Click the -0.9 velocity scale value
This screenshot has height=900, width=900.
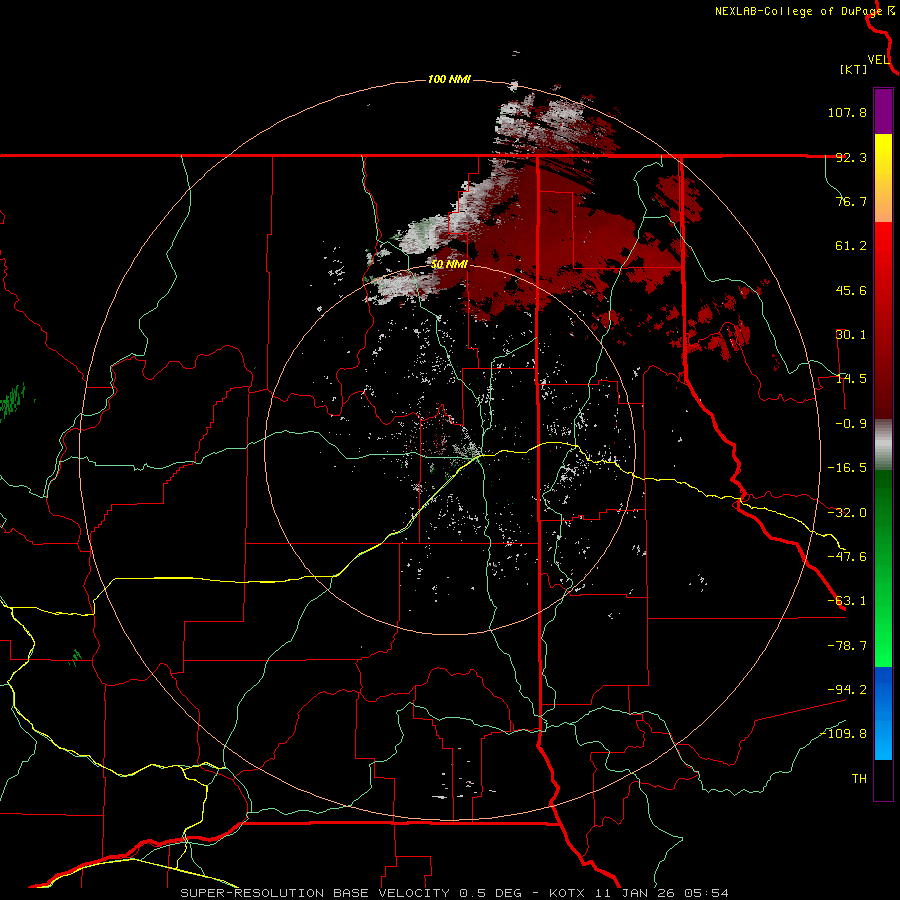coord(851,424)
